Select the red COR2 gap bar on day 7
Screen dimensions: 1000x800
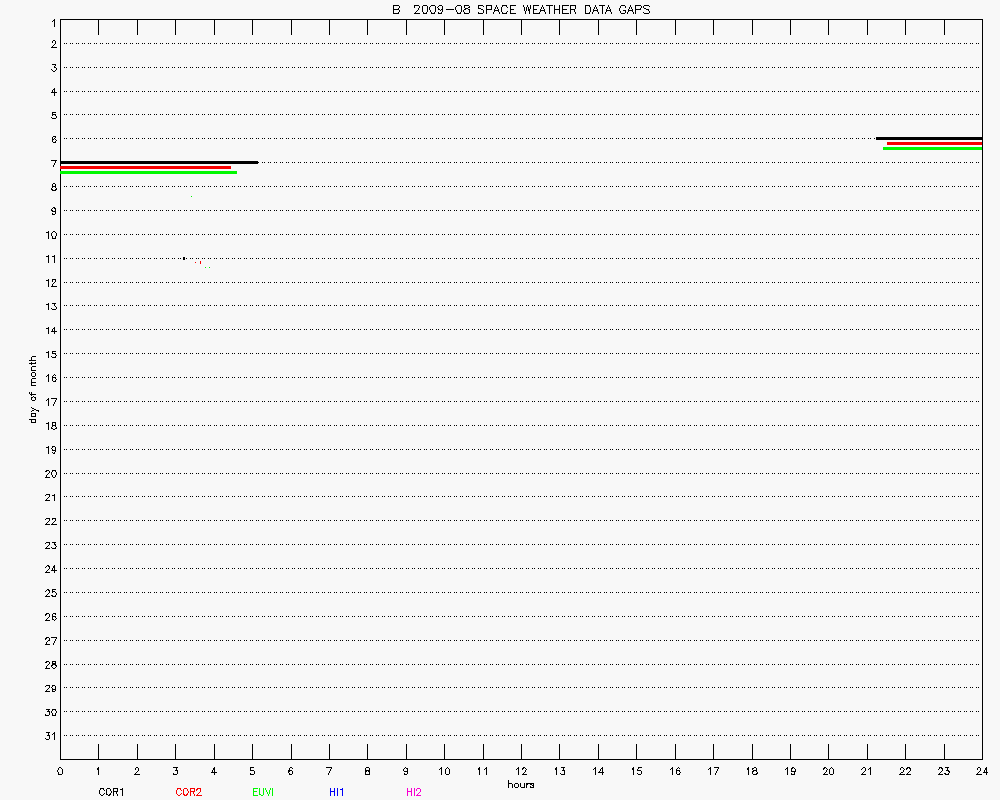(146, 167)
